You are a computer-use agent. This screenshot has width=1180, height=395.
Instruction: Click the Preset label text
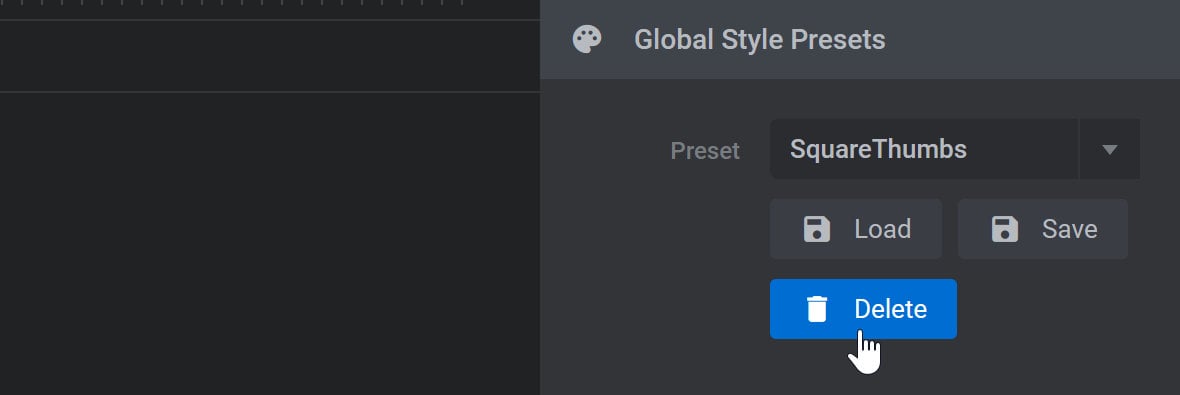(705, 150)
